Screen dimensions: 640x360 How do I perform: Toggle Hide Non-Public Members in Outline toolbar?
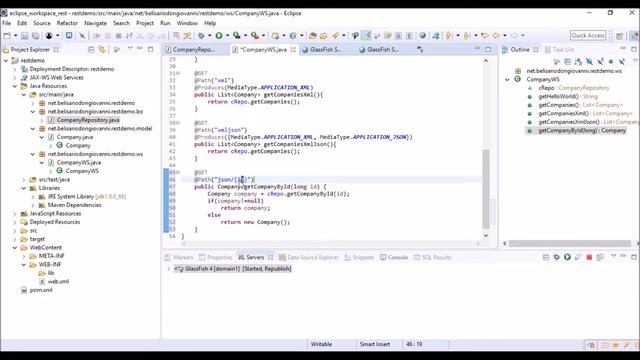click(611, 62)
